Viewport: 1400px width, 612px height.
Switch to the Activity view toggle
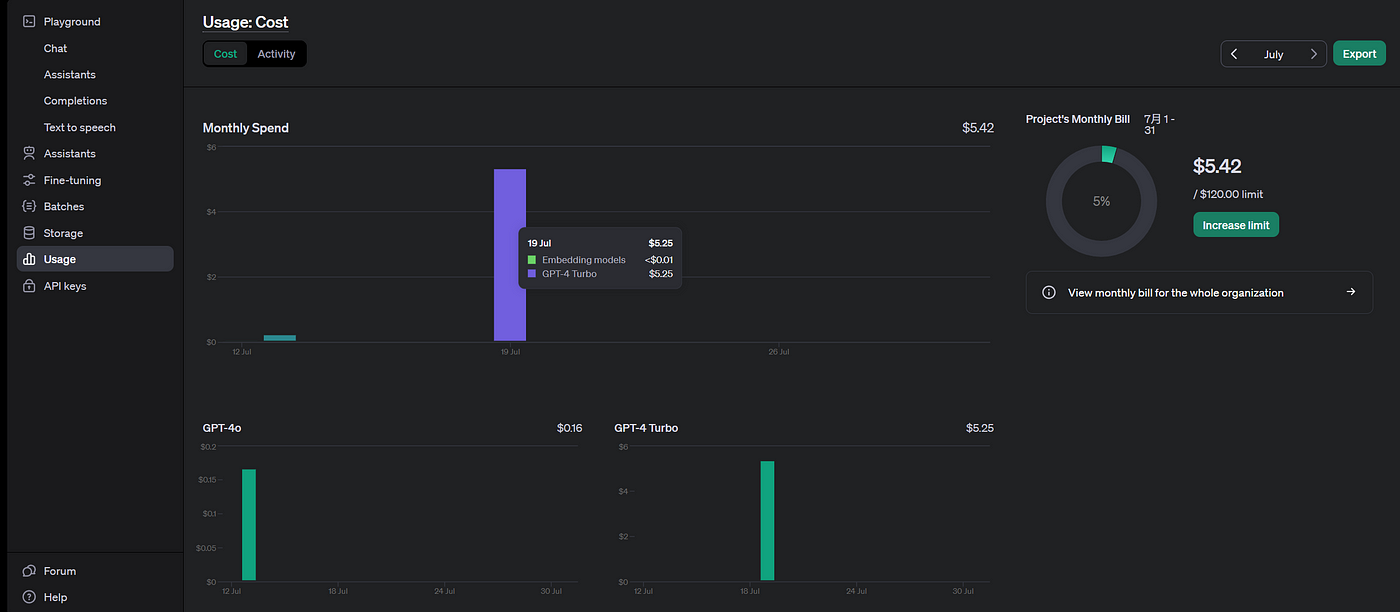pos(276,54)
